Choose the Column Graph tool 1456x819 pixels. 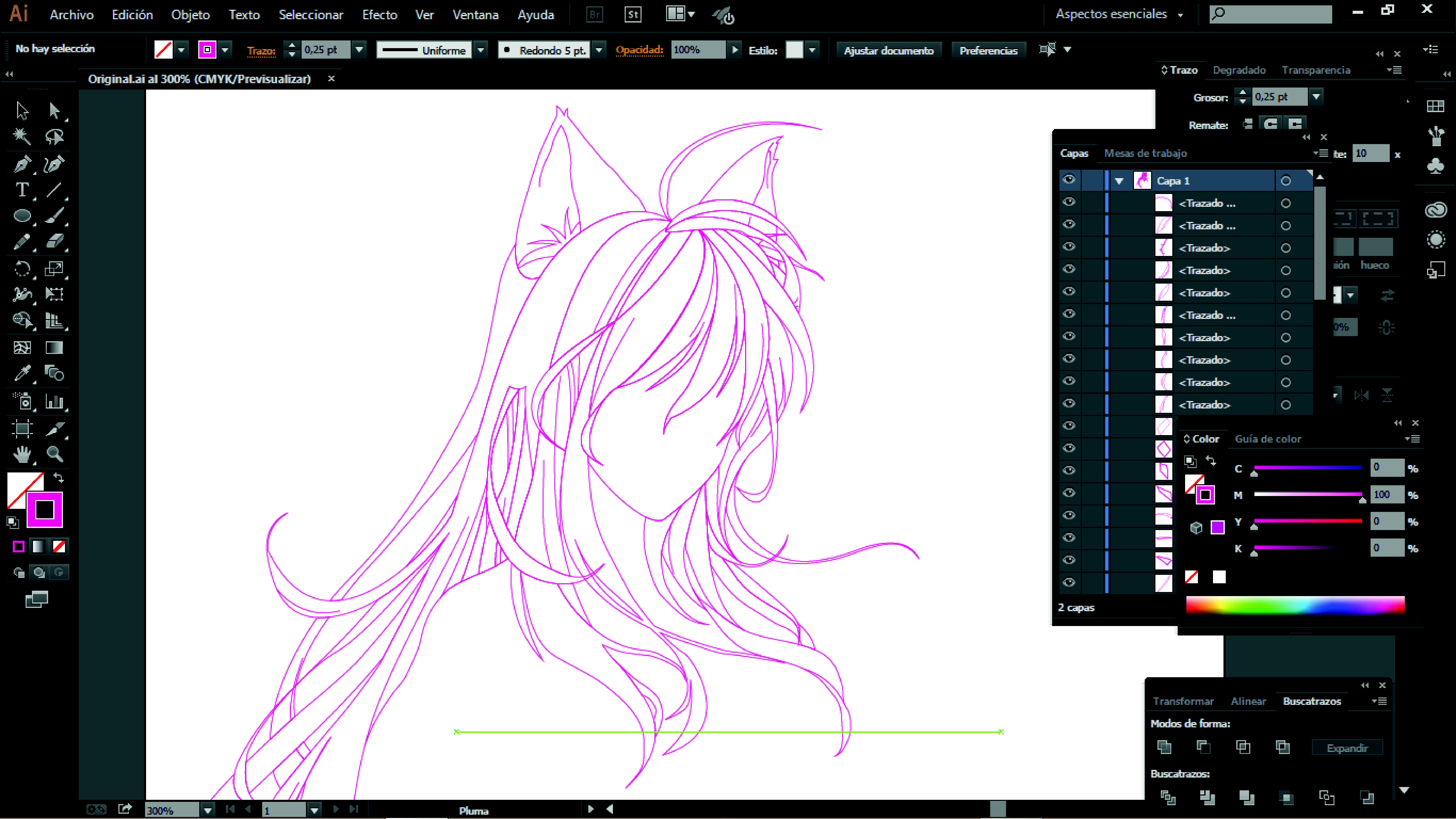(x=54, y=401)
